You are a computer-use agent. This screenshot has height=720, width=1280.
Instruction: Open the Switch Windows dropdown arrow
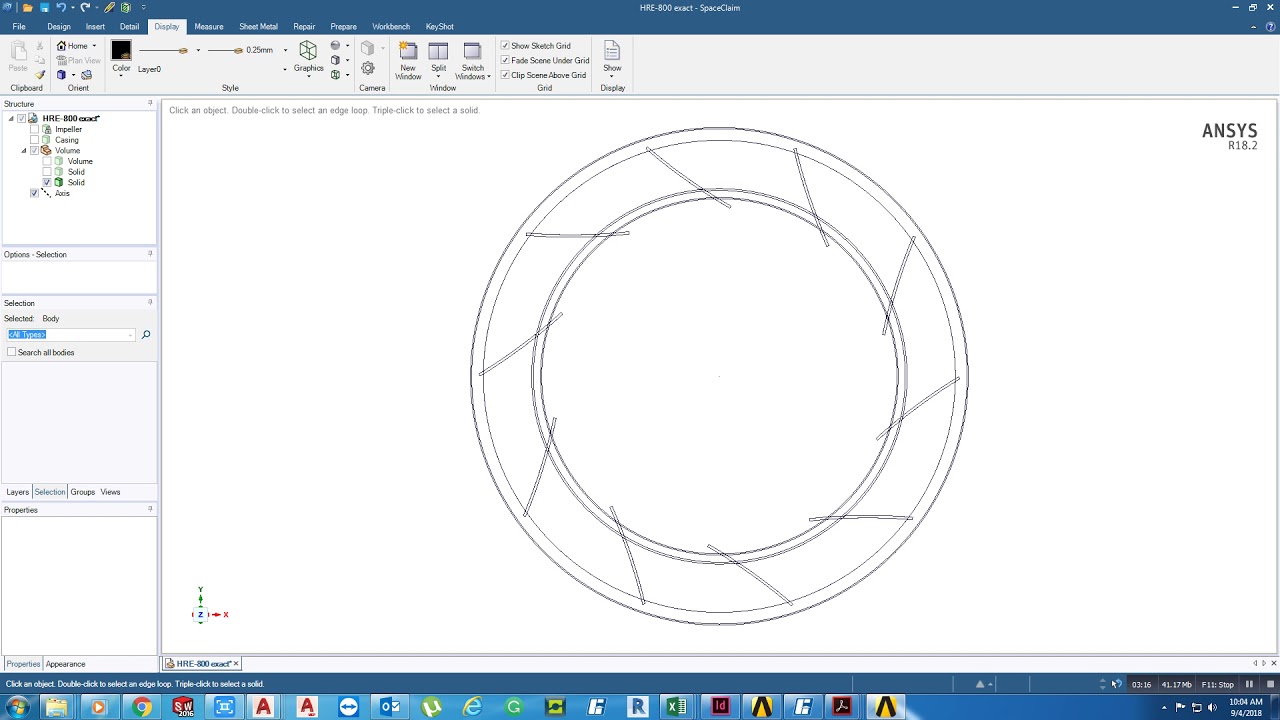pos(488,76)
